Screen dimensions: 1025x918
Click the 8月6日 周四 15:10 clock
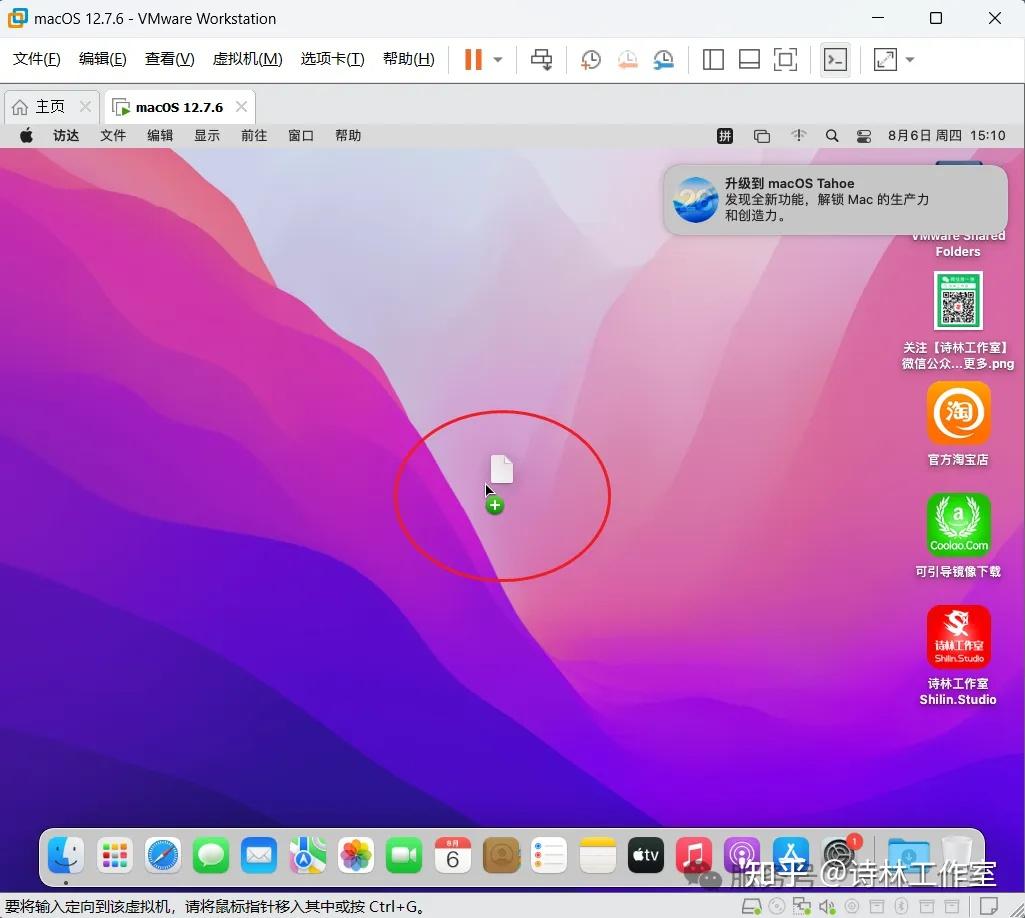[946, 135]
